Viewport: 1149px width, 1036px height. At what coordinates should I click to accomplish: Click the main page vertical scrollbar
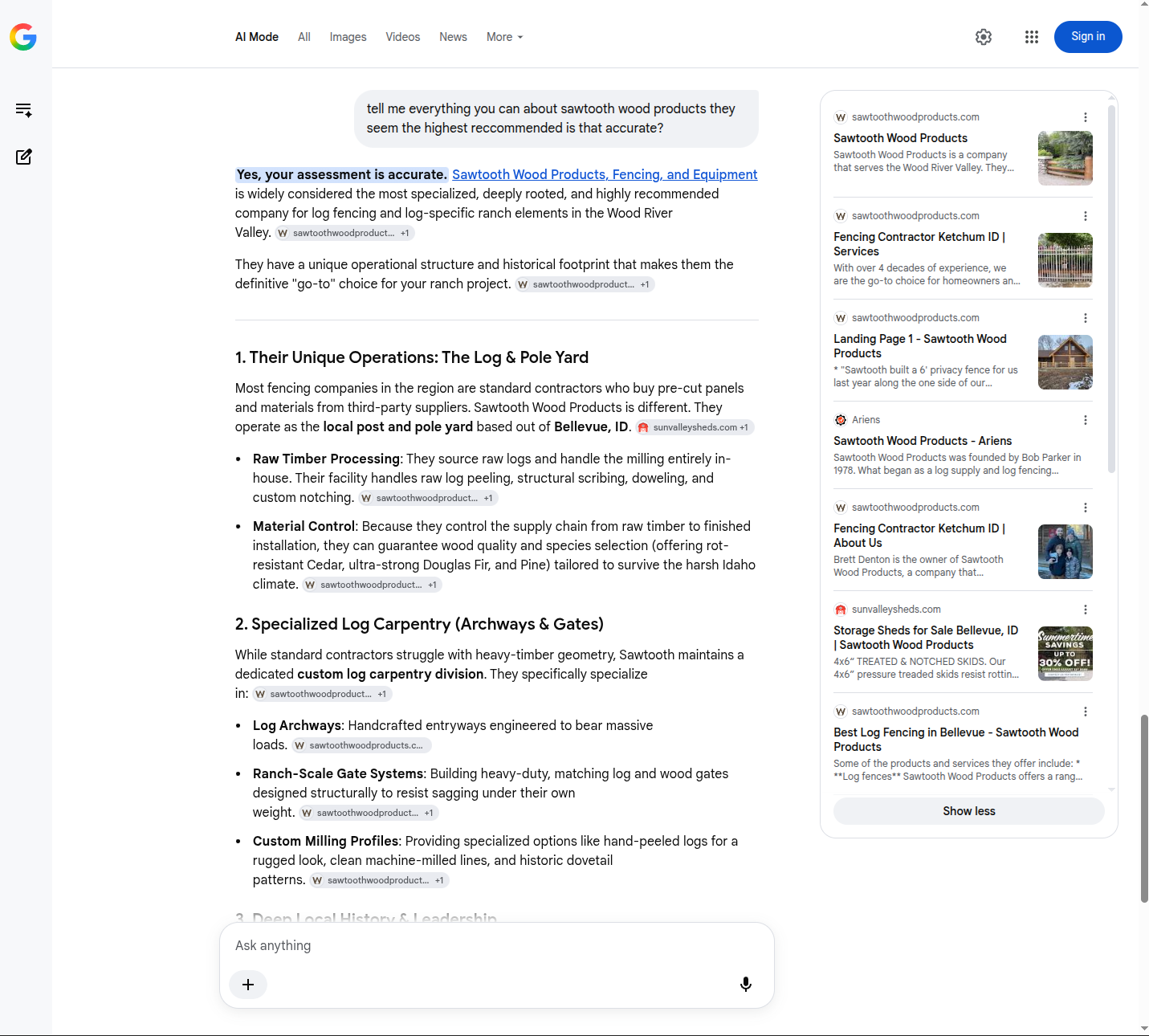(x=1144, y=808)
